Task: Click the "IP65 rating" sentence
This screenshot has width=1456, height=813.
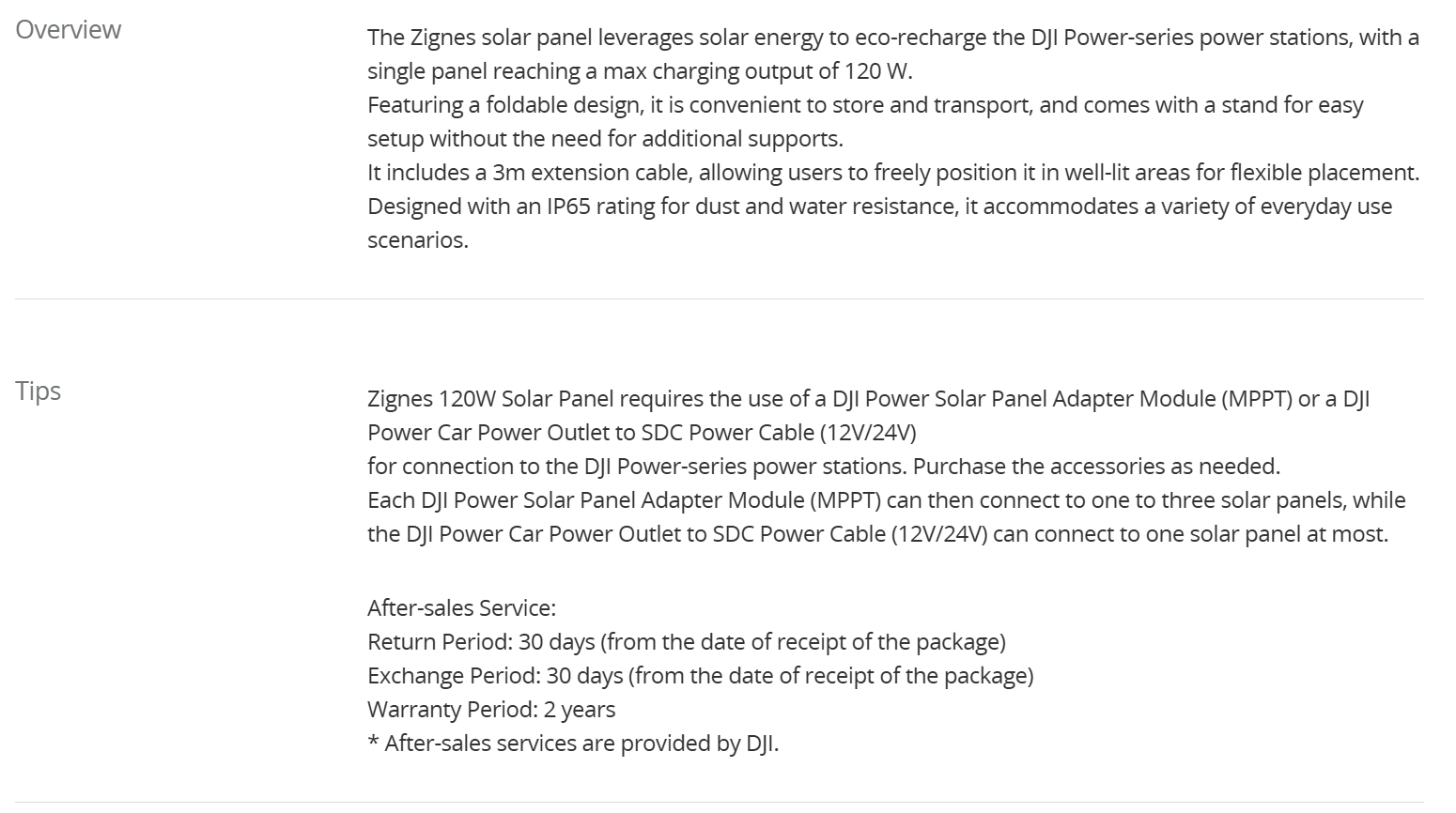Action: pyautogui.click(x=879, y=207)
